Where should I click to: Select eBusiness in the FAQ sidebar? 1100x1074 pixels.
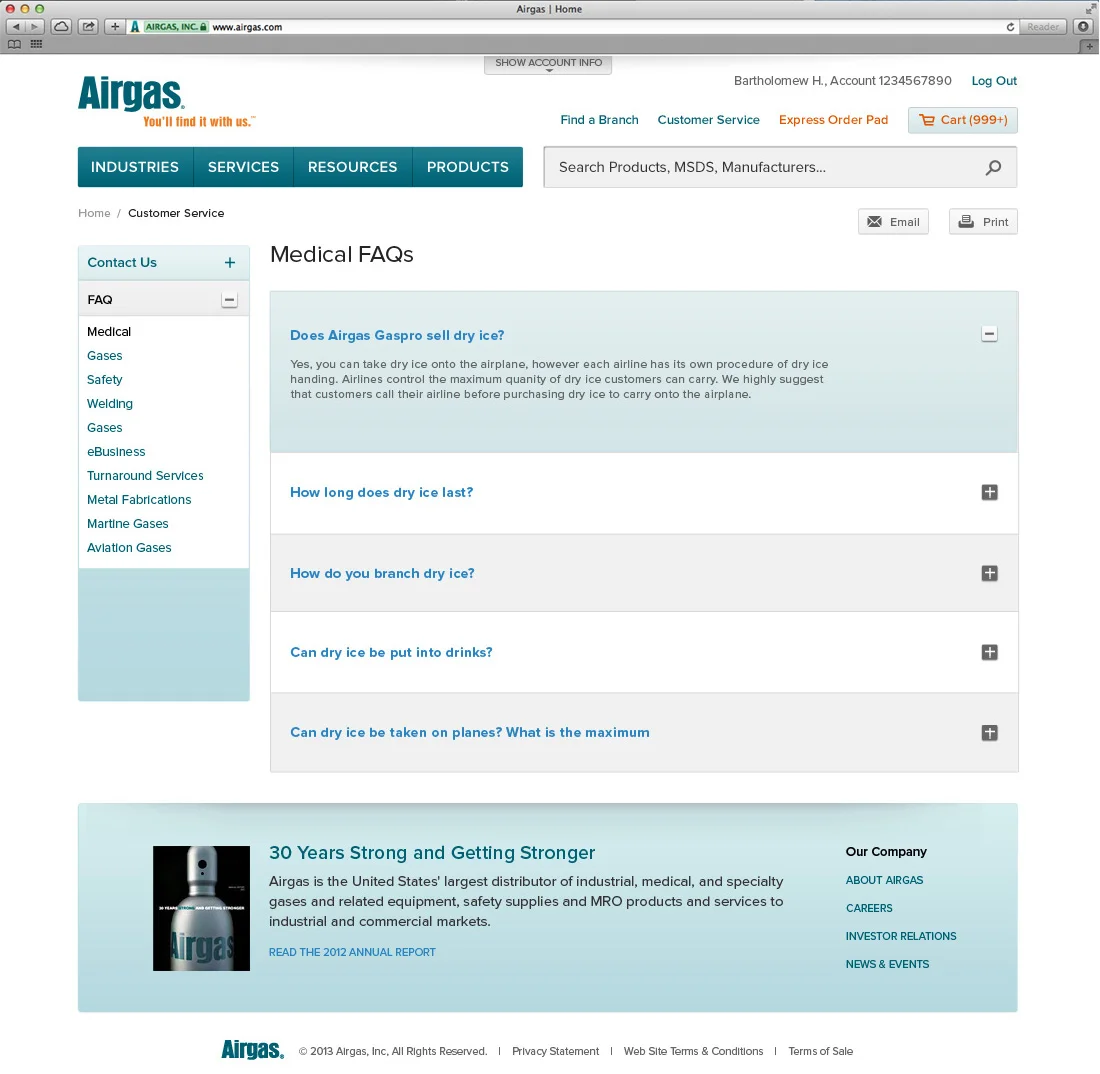[x=116, y=452]
